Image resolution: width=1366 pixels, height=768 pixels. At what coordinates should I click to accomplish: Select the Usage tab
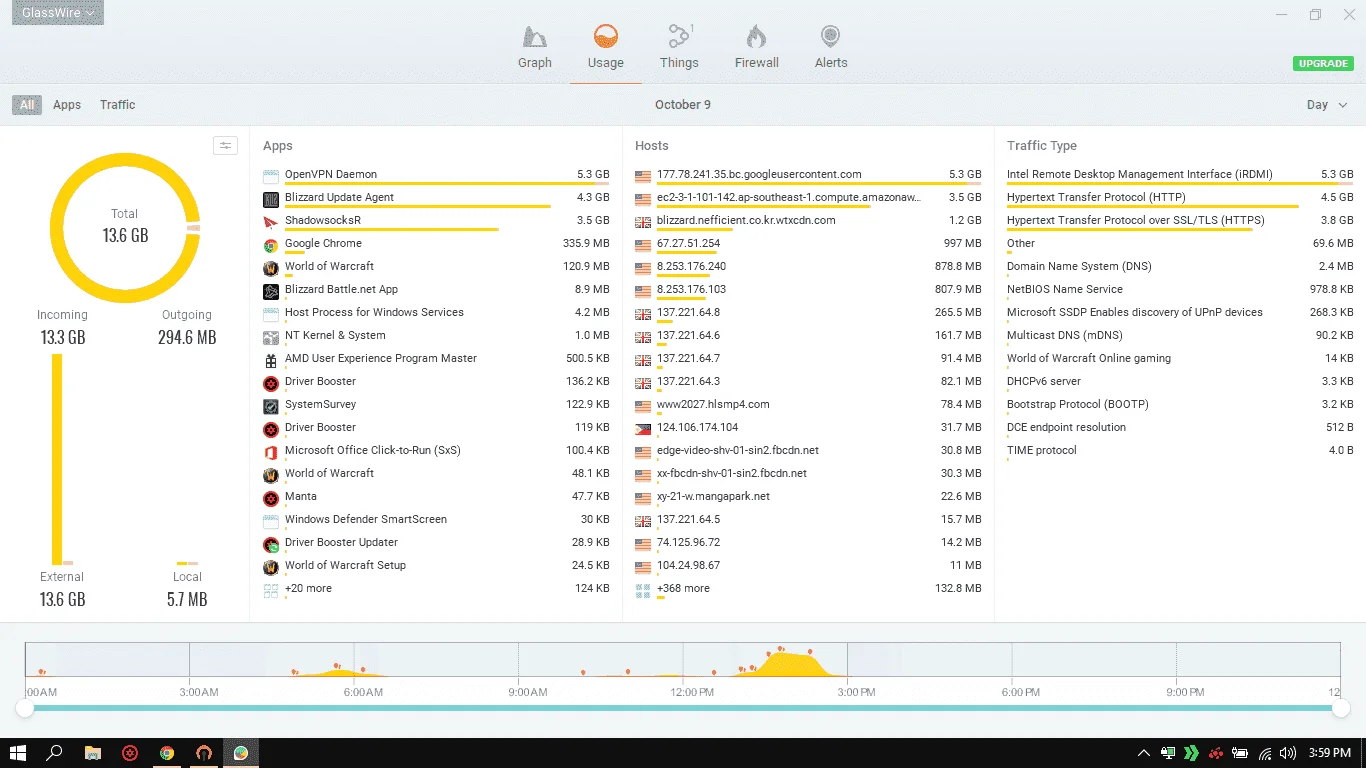click(x=606, y=48)
